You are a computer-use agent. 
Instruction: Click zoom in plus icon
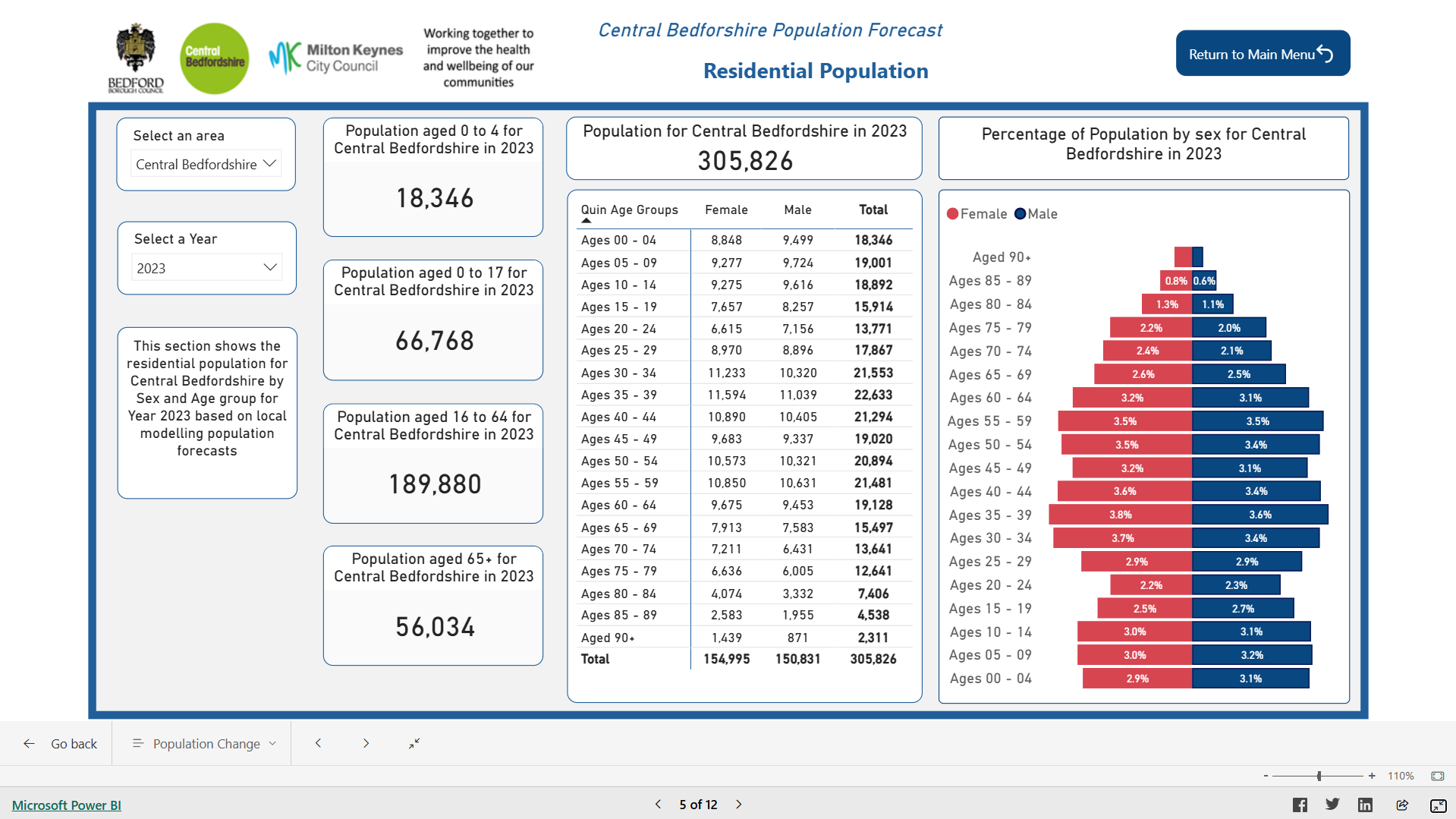coord(1372,776)
